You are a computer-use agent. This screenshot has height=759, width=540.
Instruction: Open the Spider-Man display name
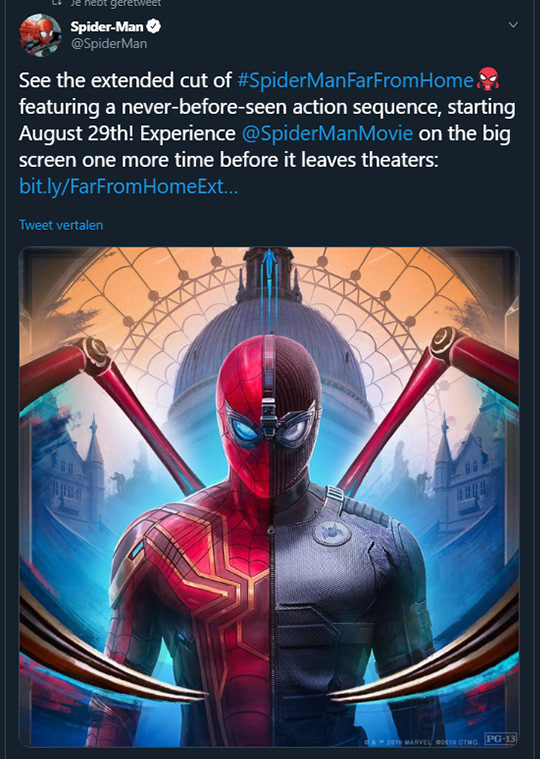[x=107, y=27]
